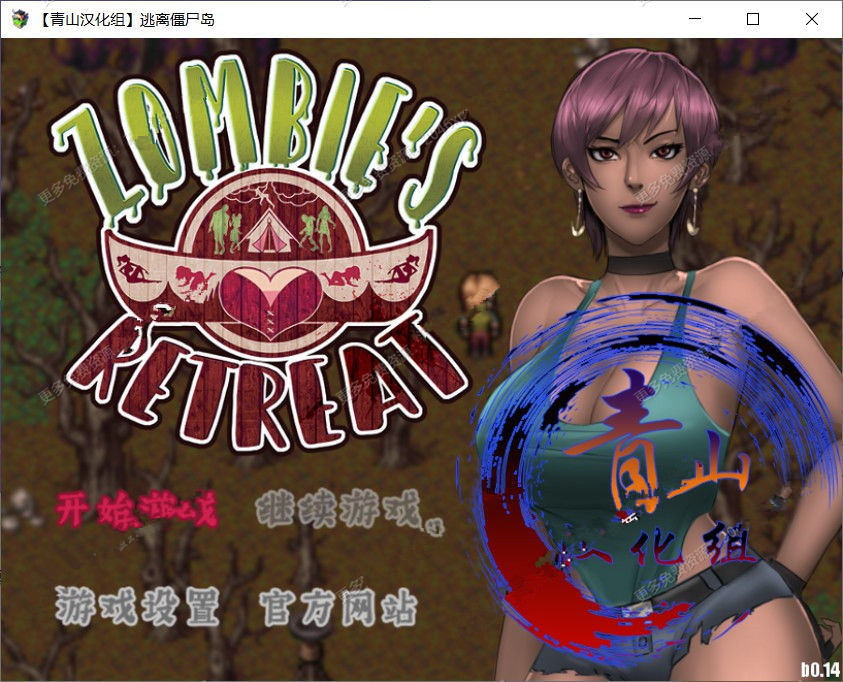Minimize the game window
This screenshot has height=682, width=843.
pos(695,19)
